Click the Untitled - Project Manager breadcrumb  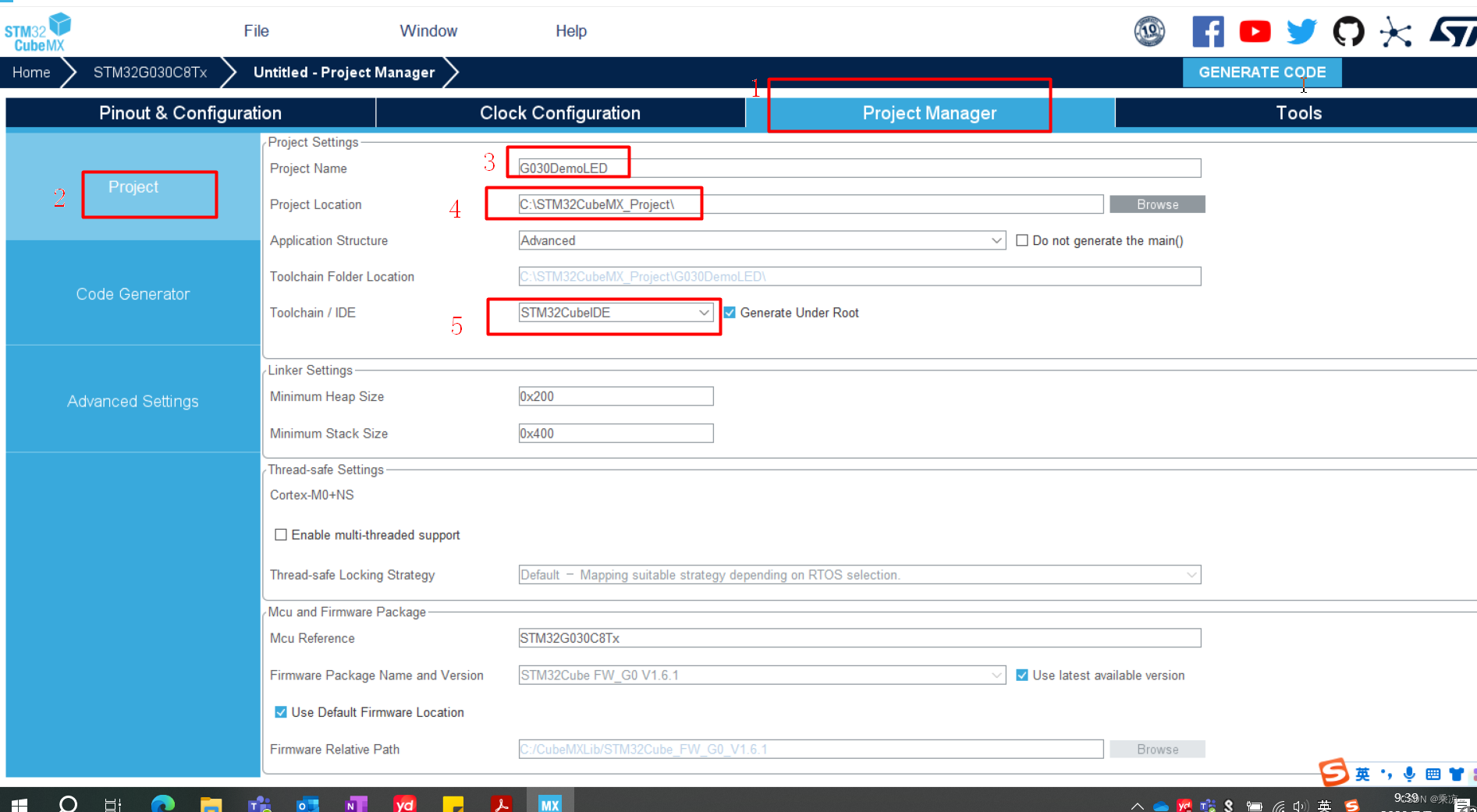(344, 73)
